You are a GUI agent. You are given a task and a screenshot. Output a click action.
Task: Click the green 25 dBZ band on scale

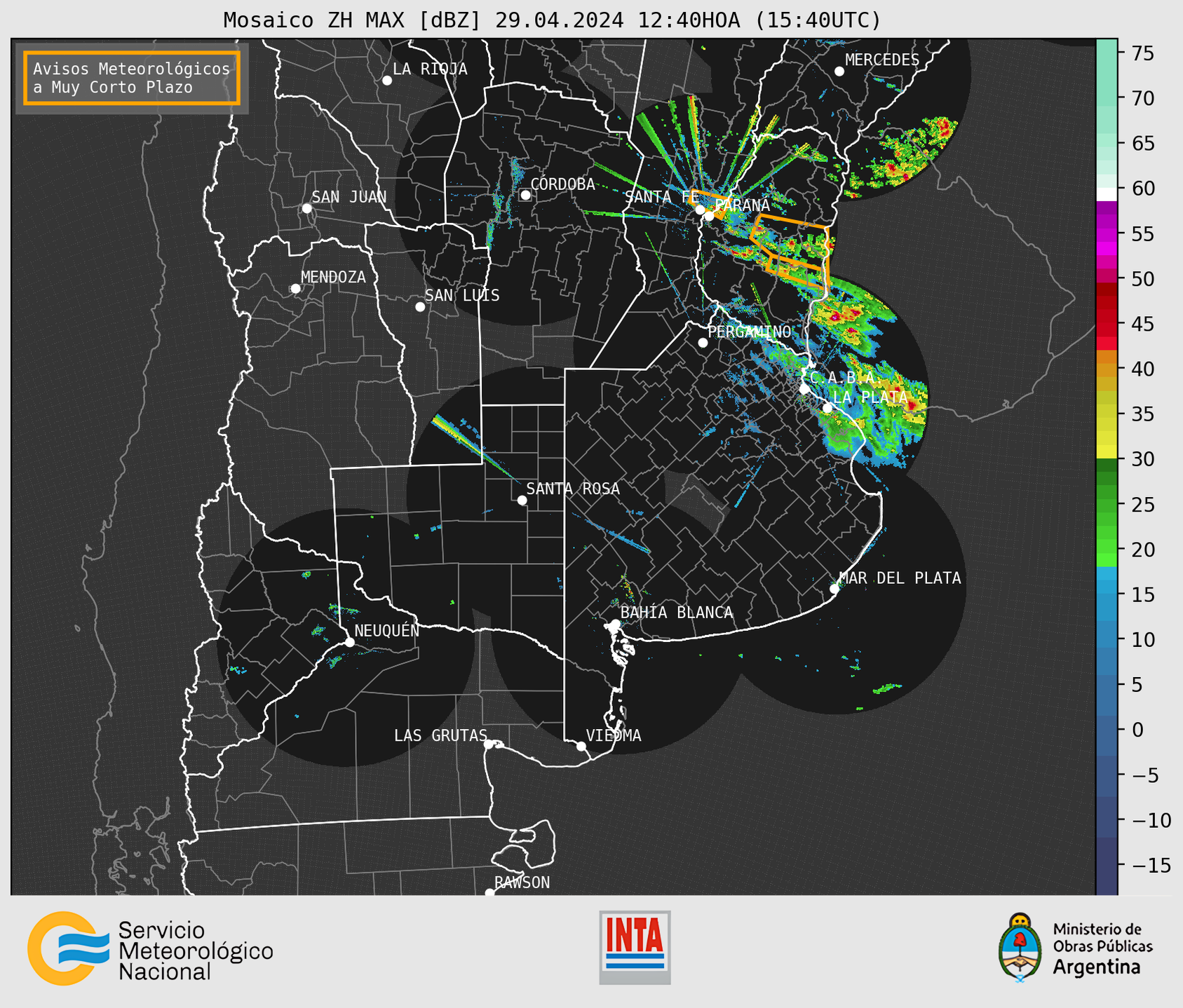pos(1107,504)
